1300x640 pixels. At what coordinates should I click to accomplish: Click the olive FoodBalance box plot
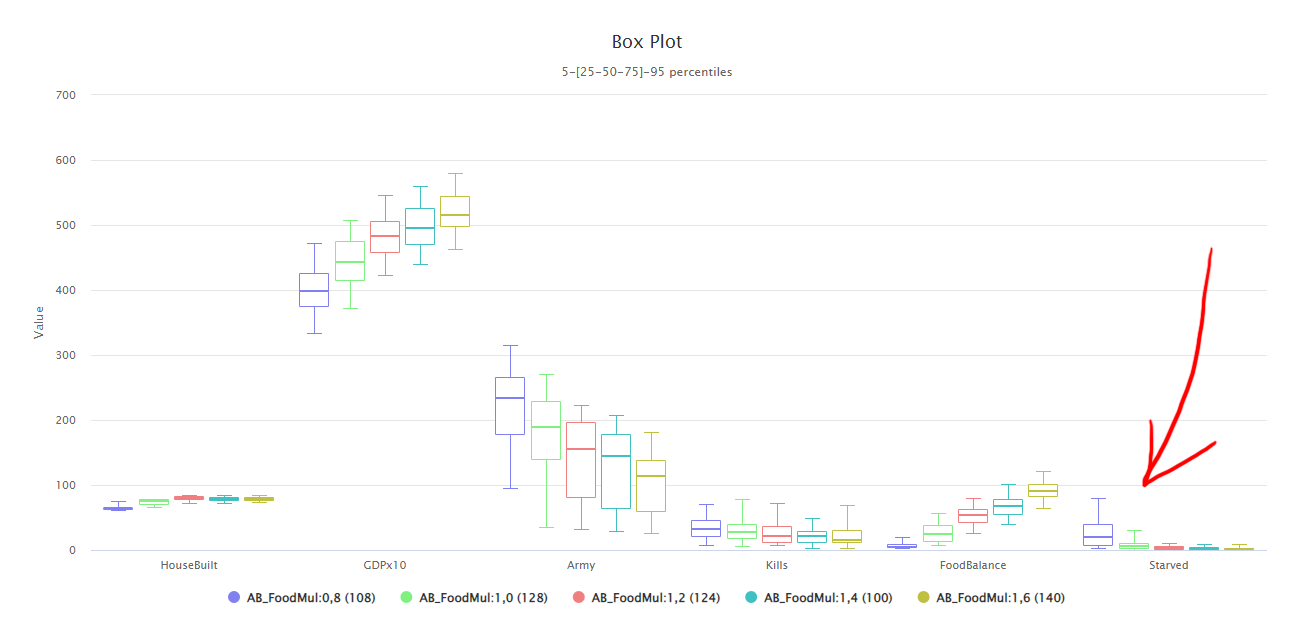(1043, 490)
